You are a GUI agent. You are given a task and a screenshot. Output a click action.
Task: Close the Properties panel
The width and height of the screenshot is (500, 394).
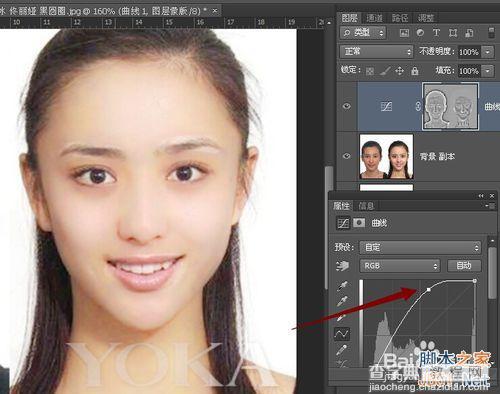492,196
